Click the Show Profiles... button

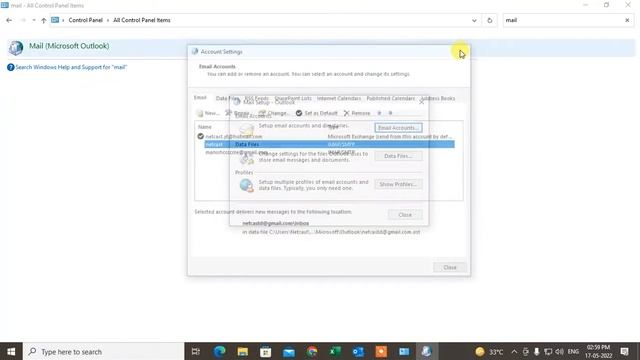pyautogui.click(x=398, y=184)
